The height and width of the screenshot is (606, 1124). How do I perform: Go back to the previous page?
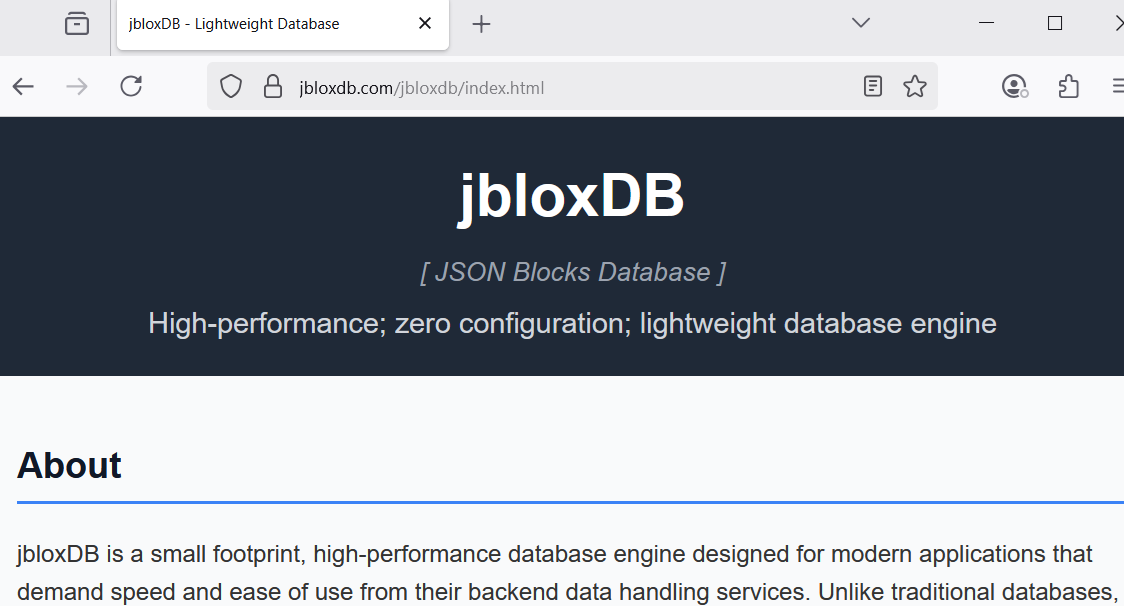pyautogui.click(x=23, y=87)
